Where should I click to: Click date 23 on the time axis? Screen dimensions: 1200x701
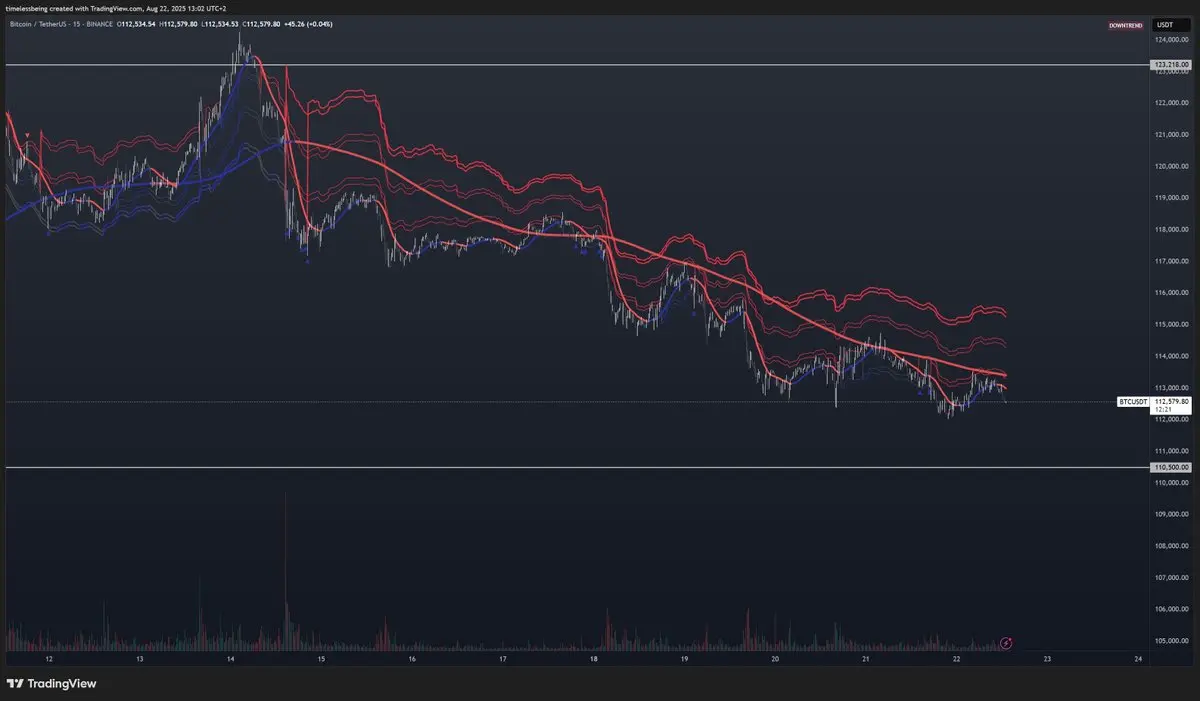click(x=1047, y=659)
